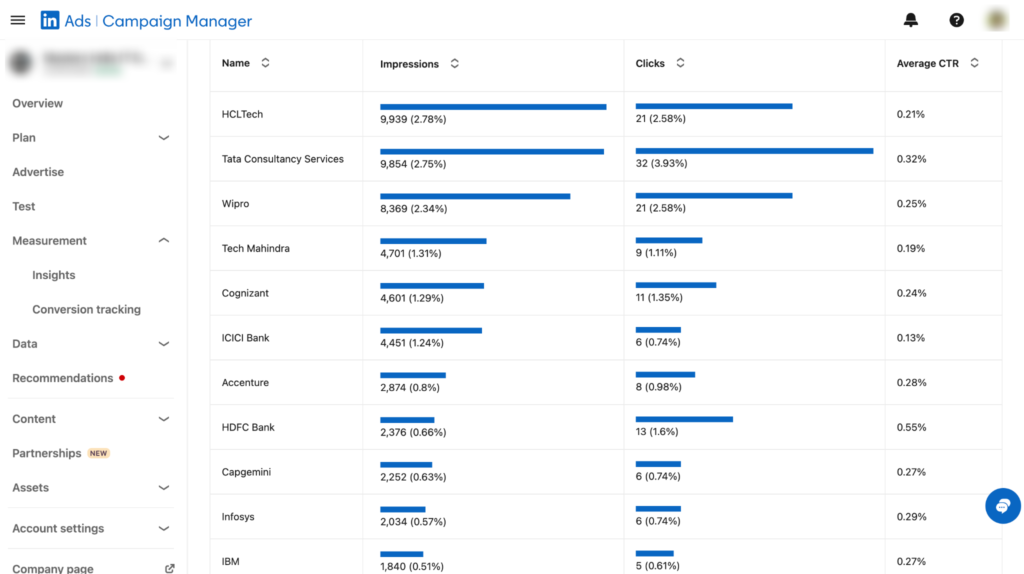Select Conversion tracking under Measurement
The image size is (1024, 574).
pos(86,310)
